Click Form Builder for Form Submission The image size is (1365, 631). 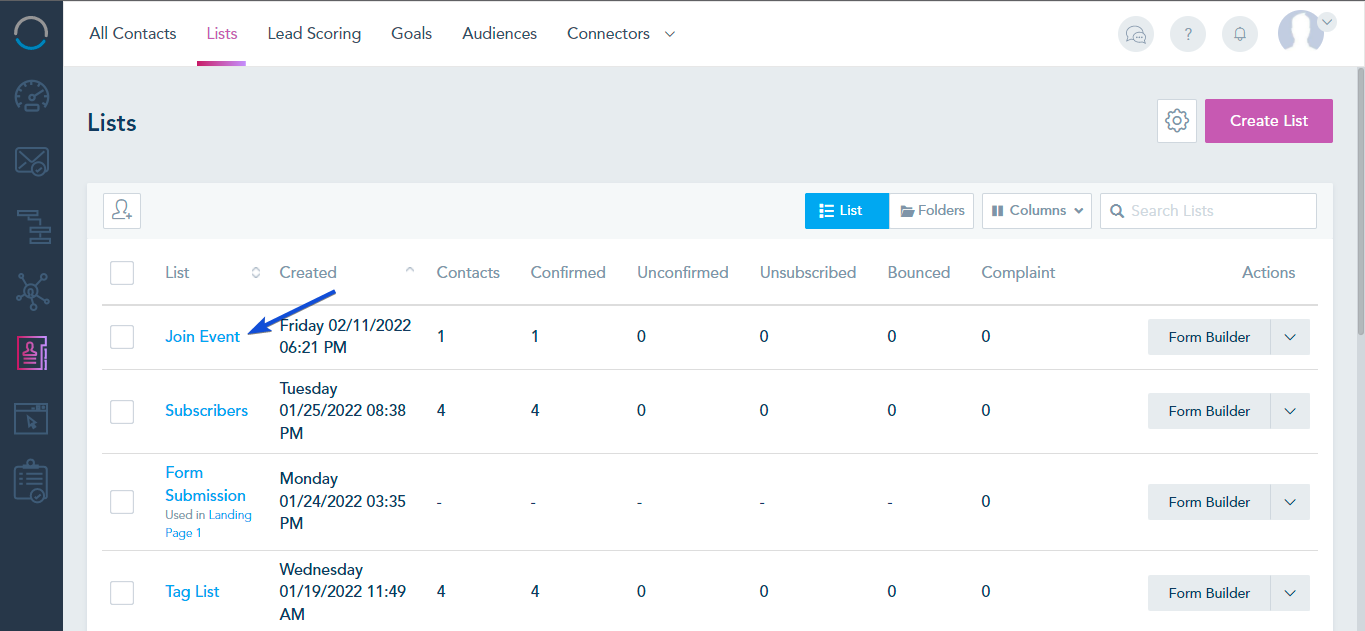(x=1209, y=502)
